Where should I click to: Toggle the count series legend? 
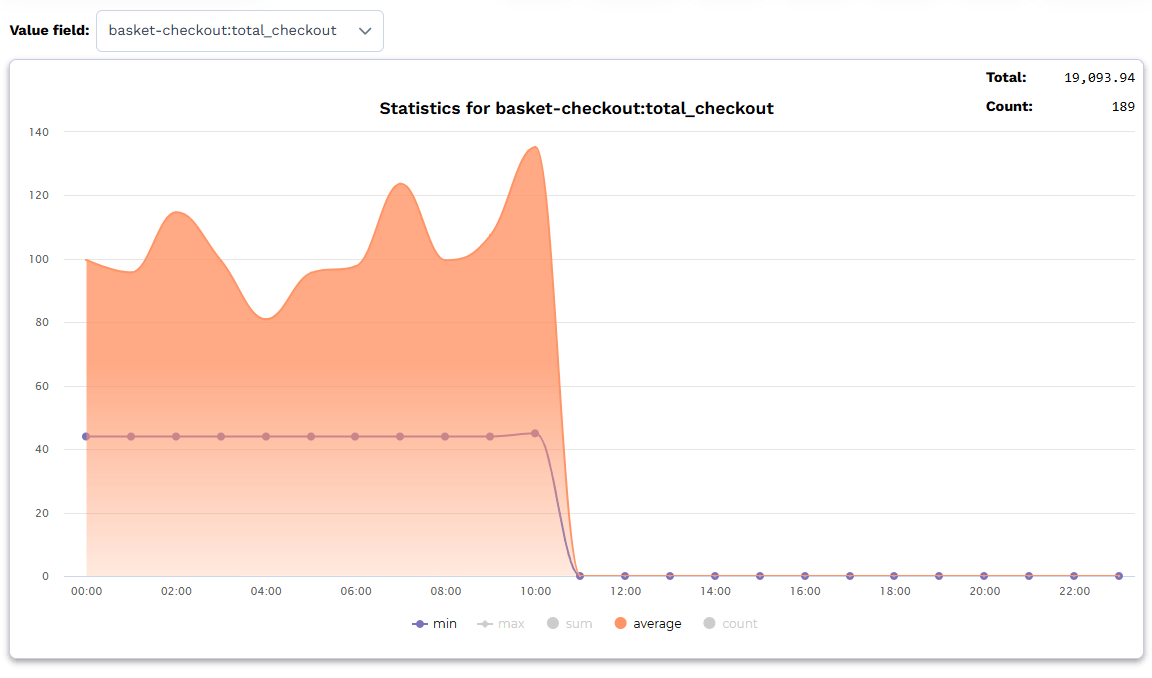730,624
